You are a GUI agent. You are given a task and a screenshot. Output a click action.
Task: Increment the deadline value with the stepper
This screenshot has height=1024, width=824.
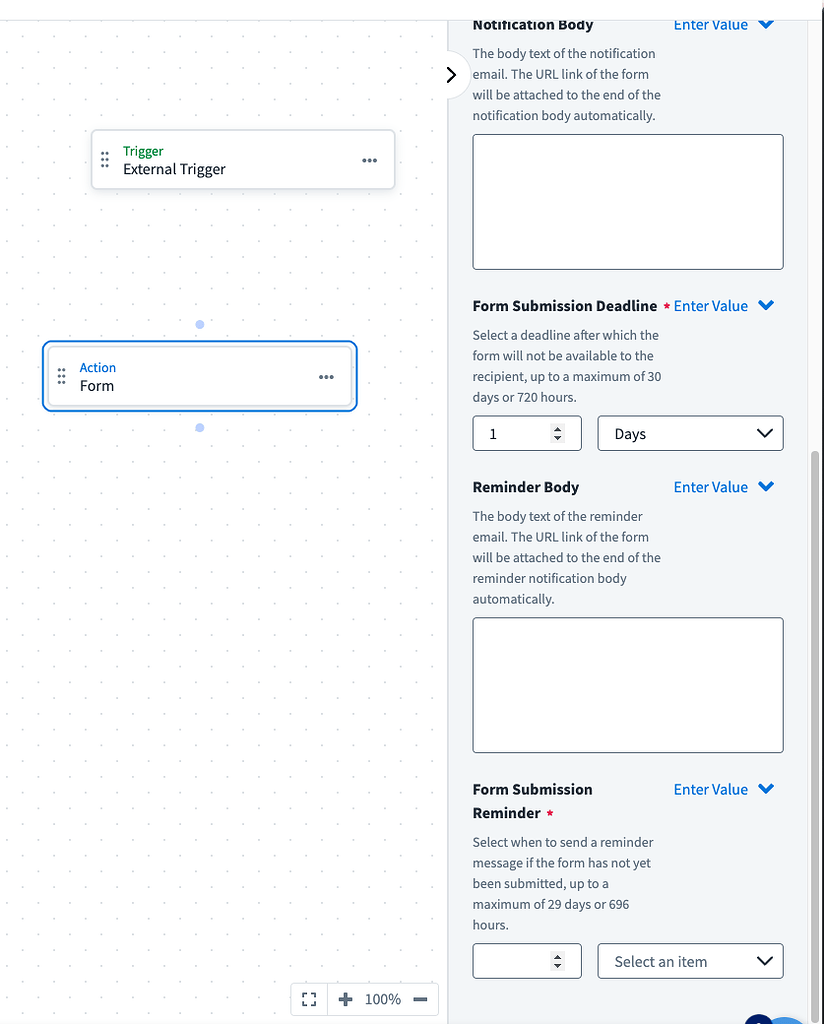click(x=558, y=428)
